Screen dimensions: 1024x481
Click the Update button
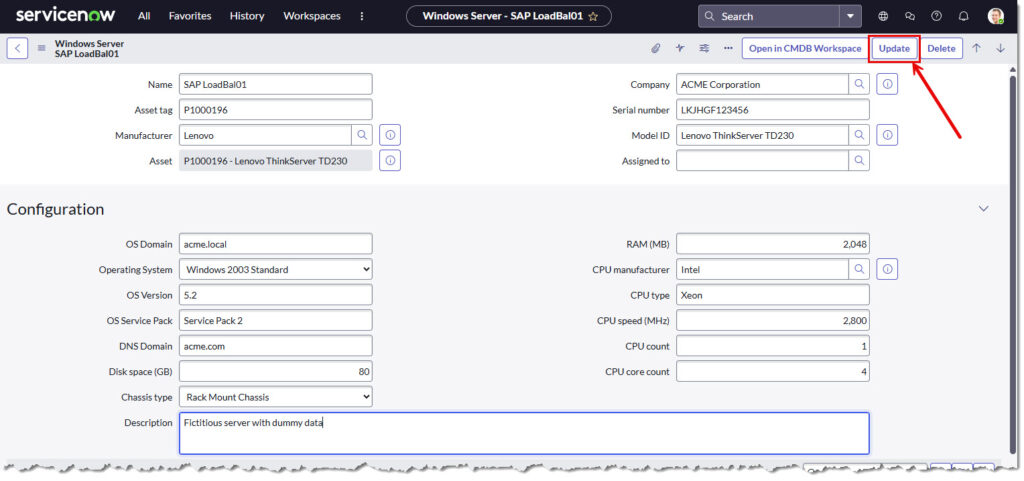click(x=894, y=48)
